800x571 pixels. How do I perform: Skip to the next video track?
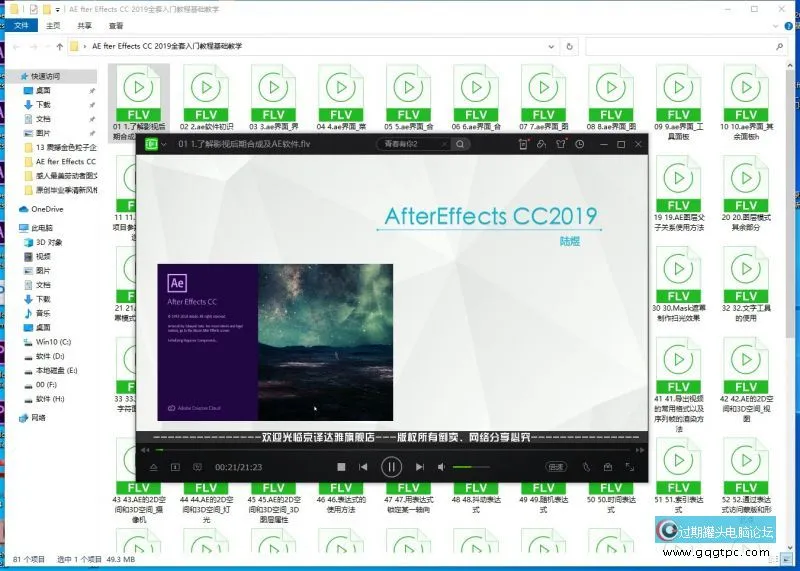pyautogui.click(x=419, y=467)
